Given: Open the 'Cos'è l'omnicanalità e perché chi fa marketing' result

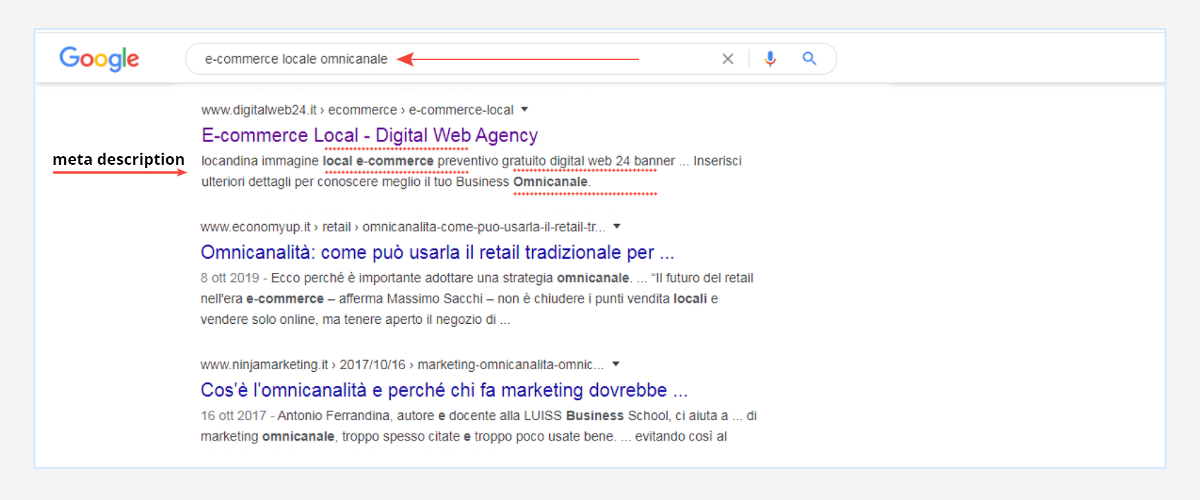Looking at the screenshot, I should coord(444,389).
